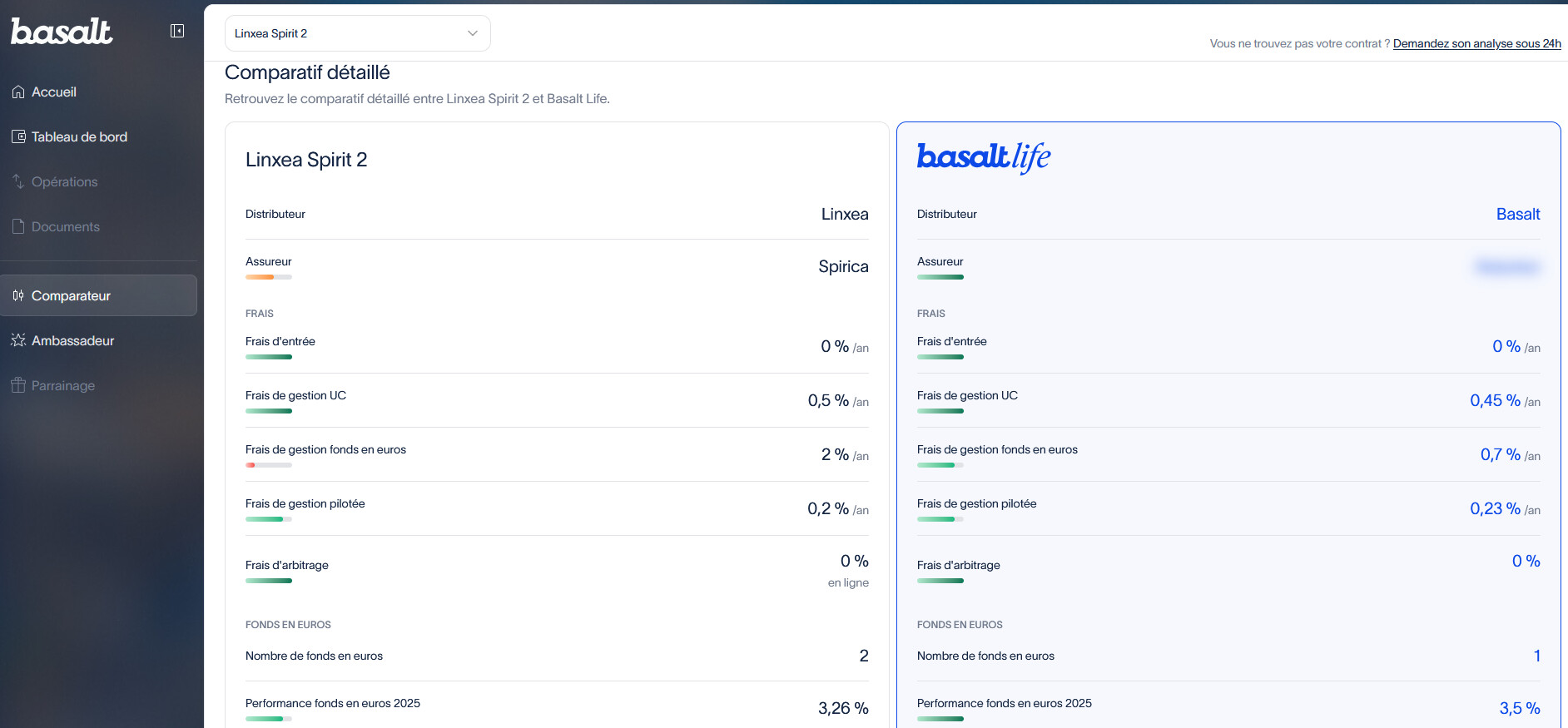Screen dimensions: 1568x728
Task: Open the Linxea Spirit 2 contract dropdown
Action: coord(358,33)
